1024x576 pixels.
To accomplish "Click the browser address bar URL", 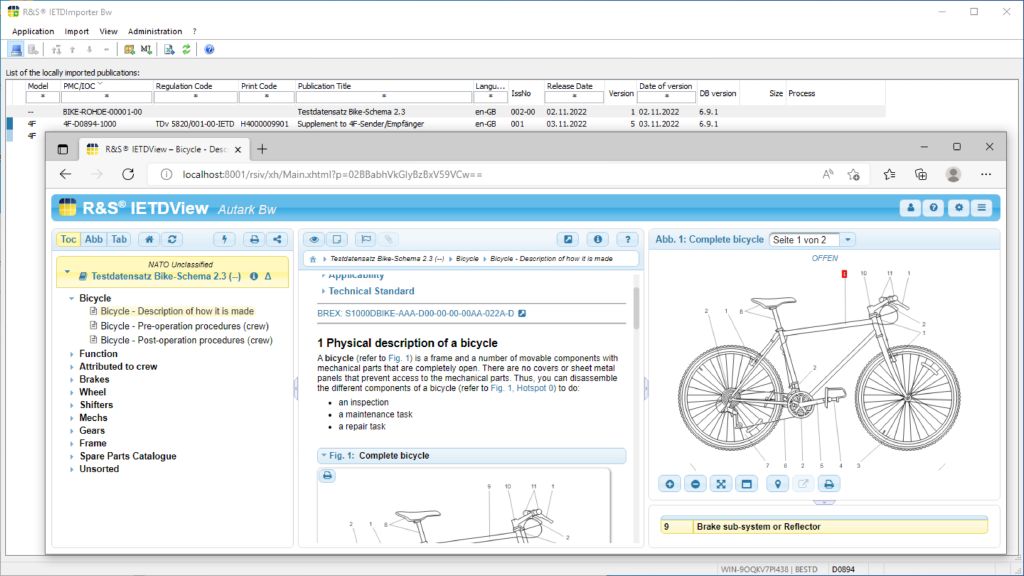I will (x=332, y=175).
